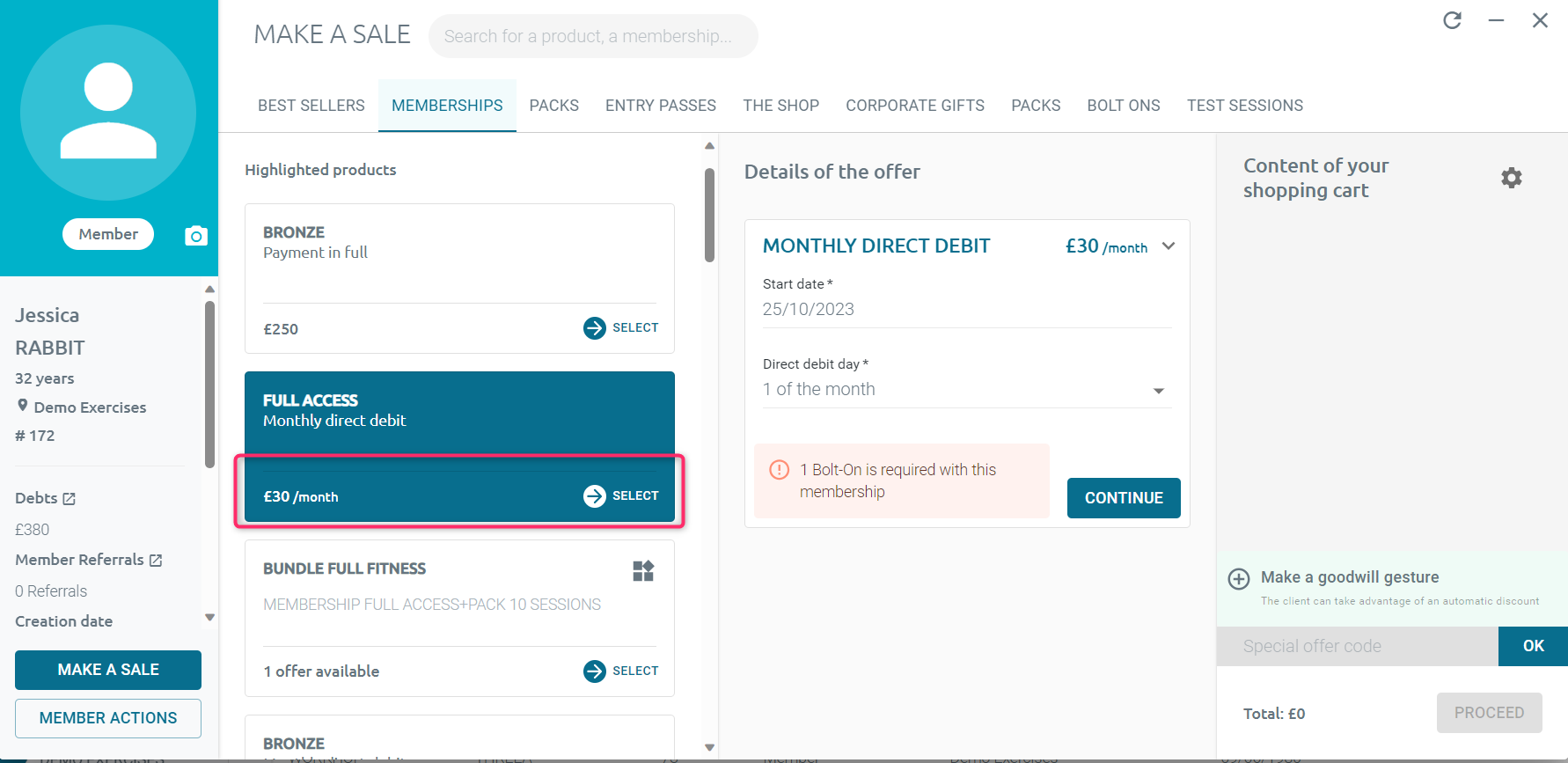Click the member profile avatar picture

point(108,113)
